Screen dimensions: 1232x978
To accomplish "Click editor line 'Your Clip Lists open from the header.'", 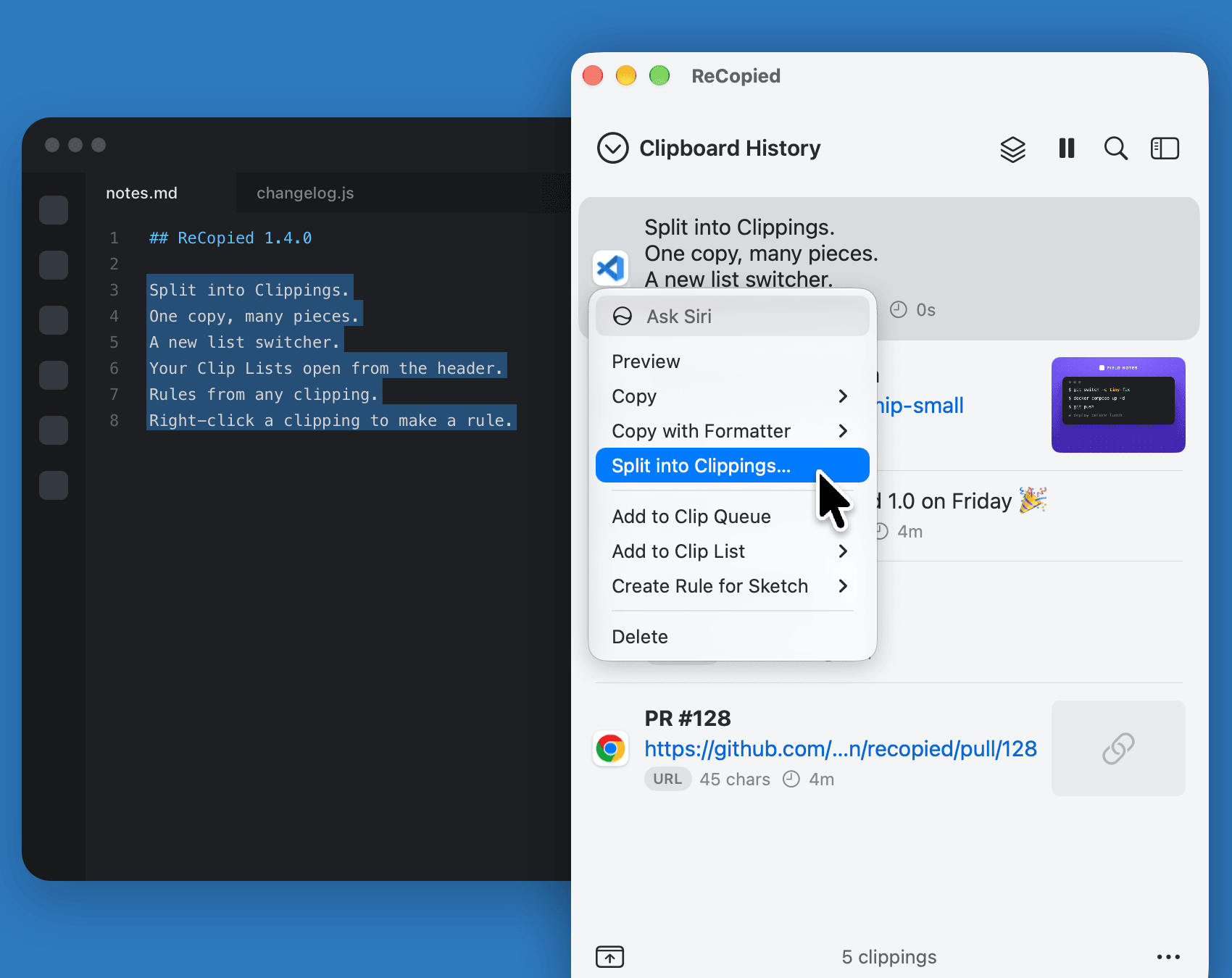I will pos(326,369).
